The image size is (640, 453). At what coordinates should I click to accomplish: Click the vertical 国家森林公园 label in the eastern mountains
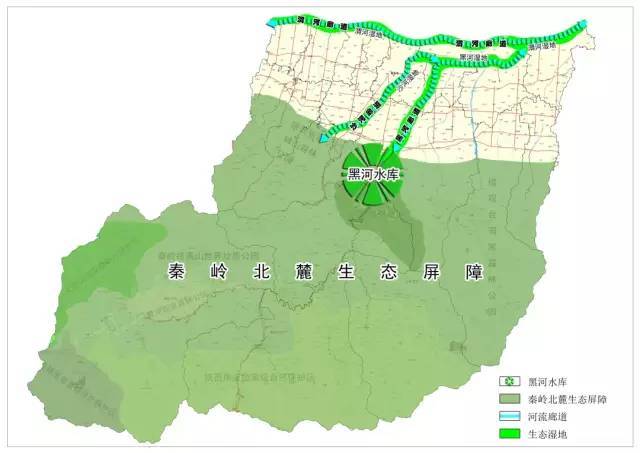[x=491, y=247]
